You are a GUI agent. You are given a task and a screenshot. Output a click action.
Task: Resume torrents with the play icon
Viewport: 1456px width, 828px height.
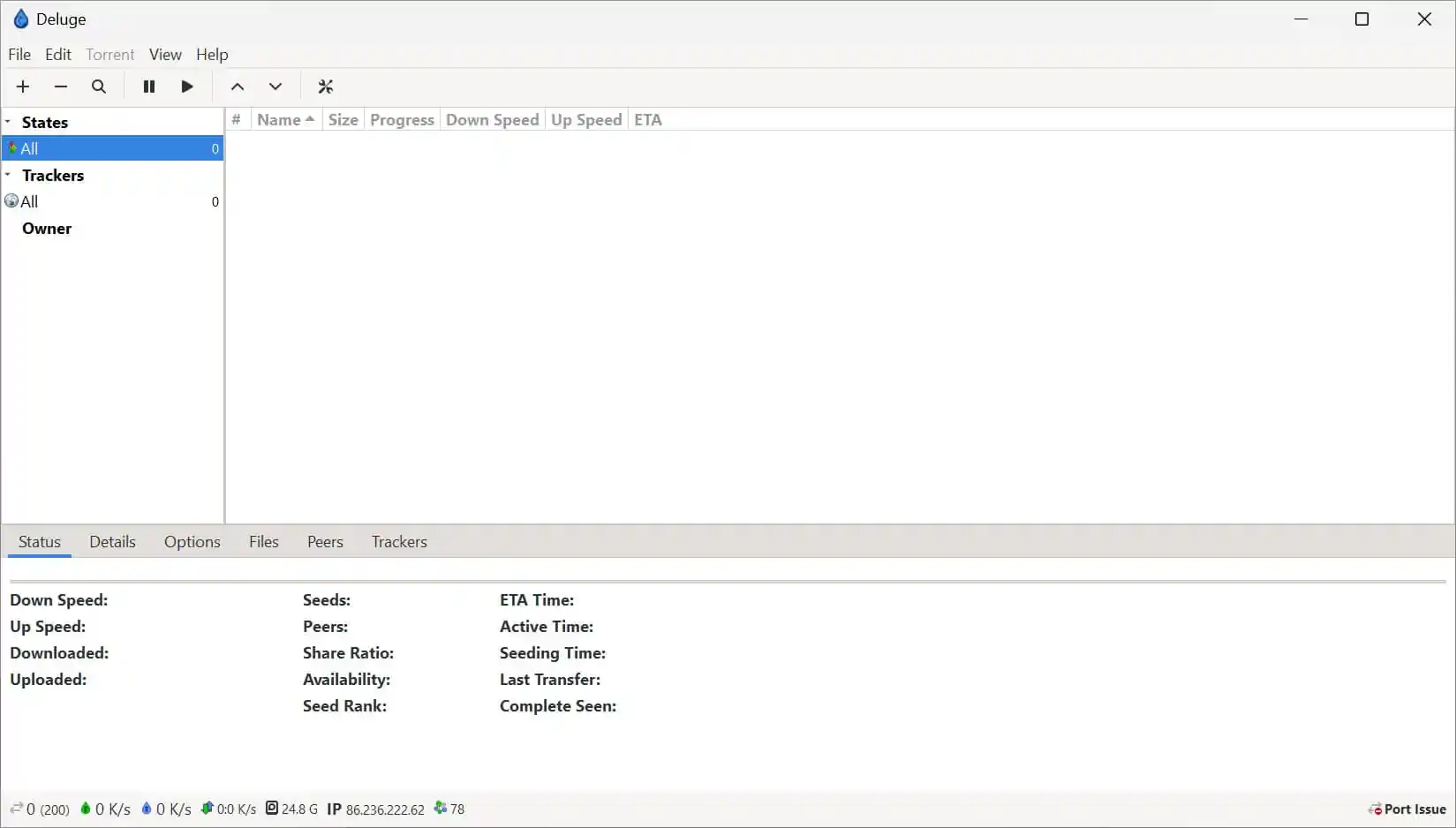pyautogui.click(x=187, y=87)
